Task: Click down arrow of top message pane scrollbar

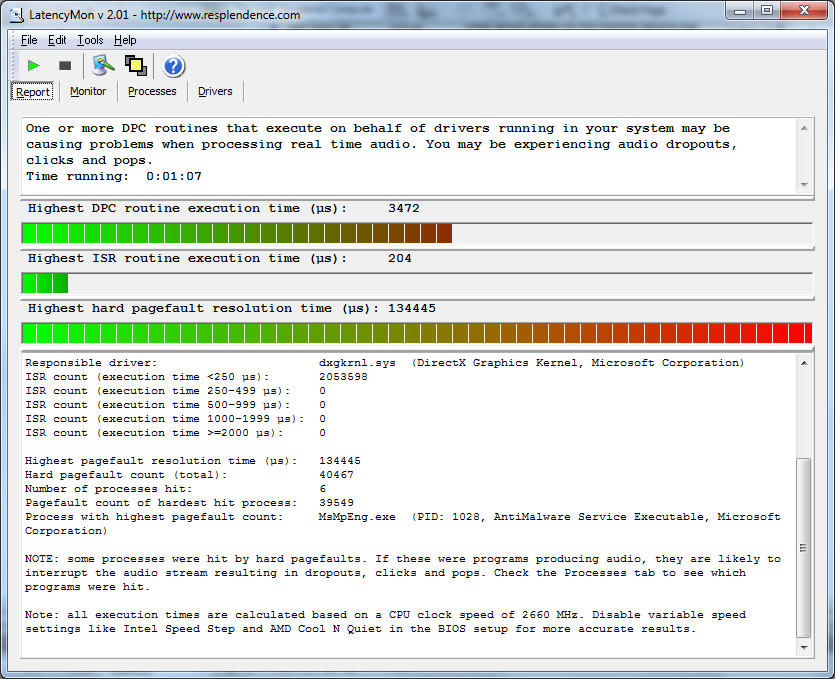Action: pyautogui.click(x=805, y=184)
